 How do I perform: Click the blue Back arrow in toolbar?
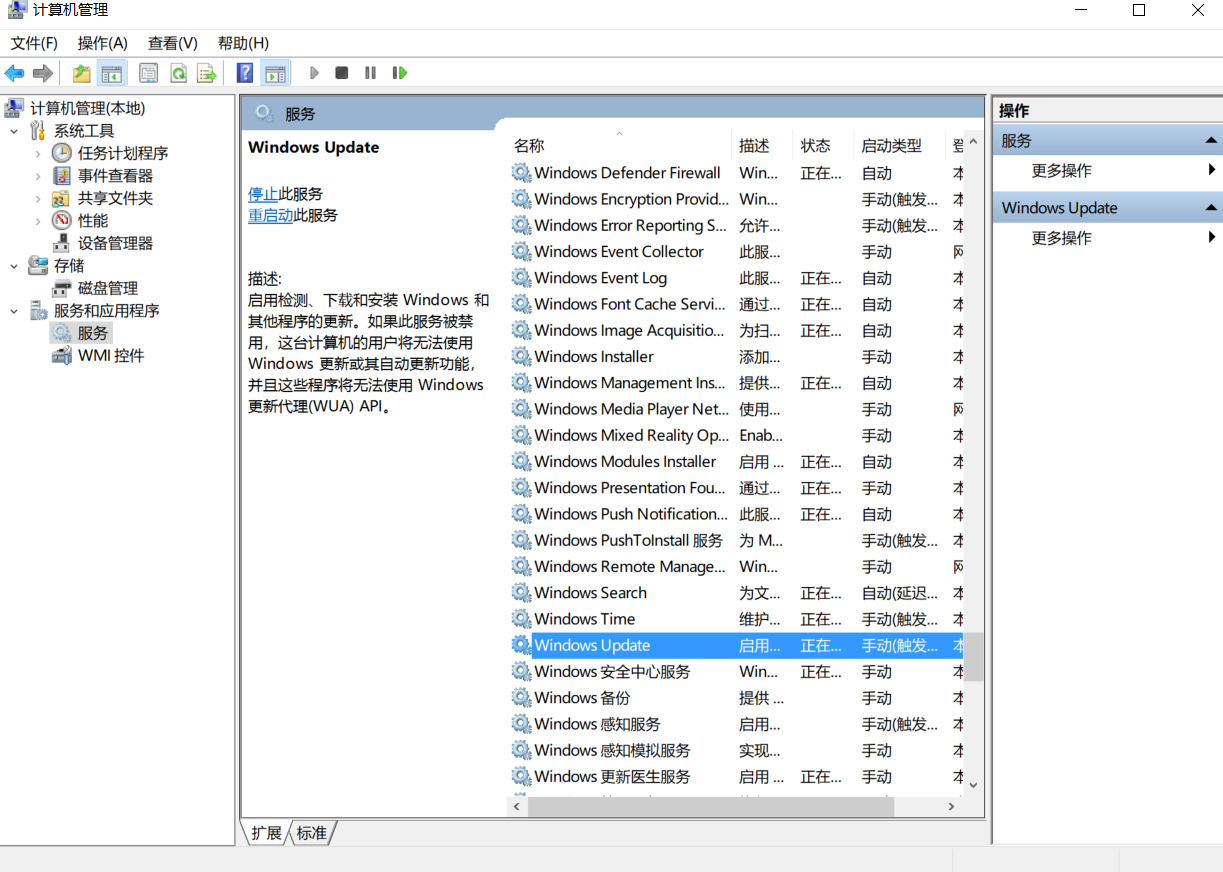pyautogui.click(x=14, y=73)
